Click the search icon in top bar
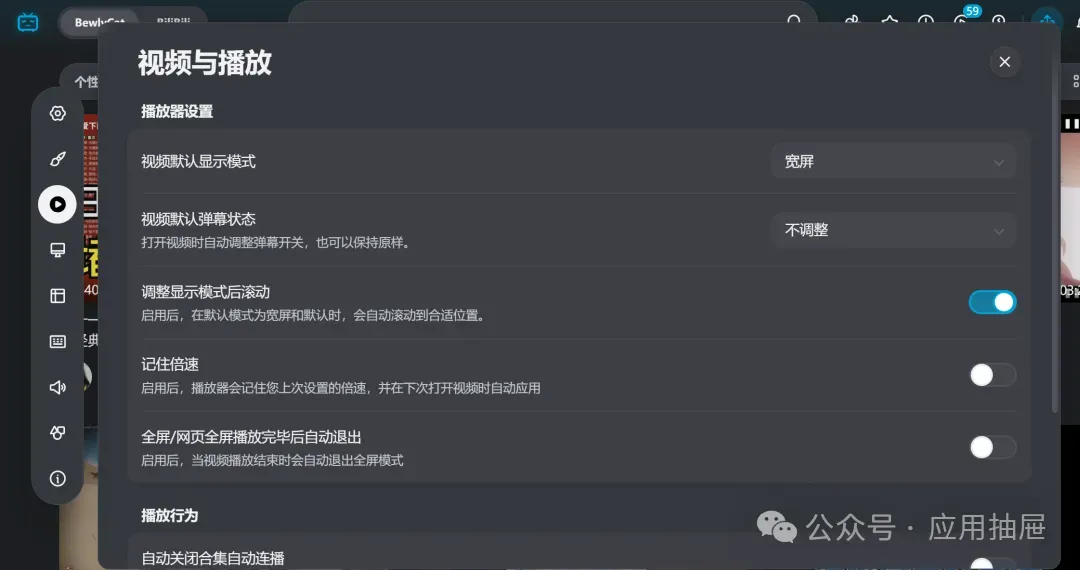The width and height of the screenshot is (1080, 570). click(x=794, y=21)
